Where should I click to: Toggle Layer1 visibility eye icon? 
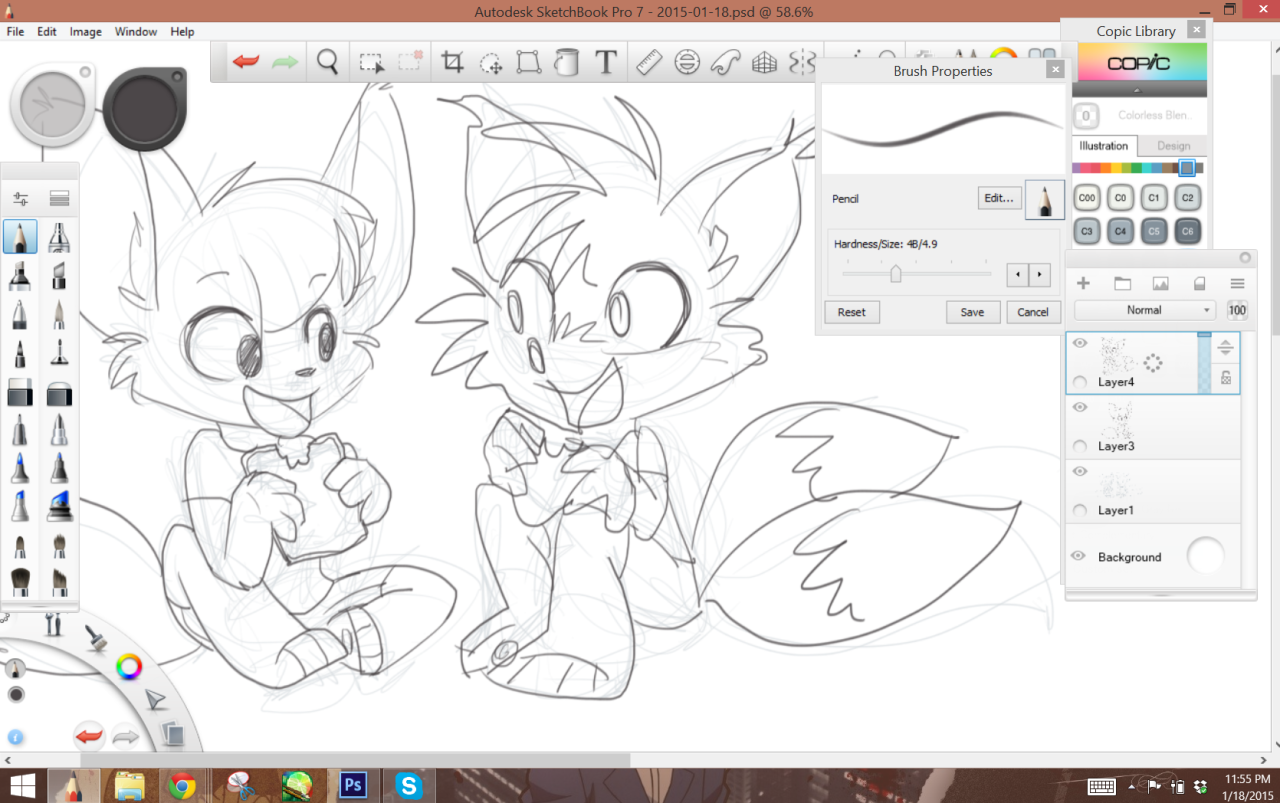1079,471
